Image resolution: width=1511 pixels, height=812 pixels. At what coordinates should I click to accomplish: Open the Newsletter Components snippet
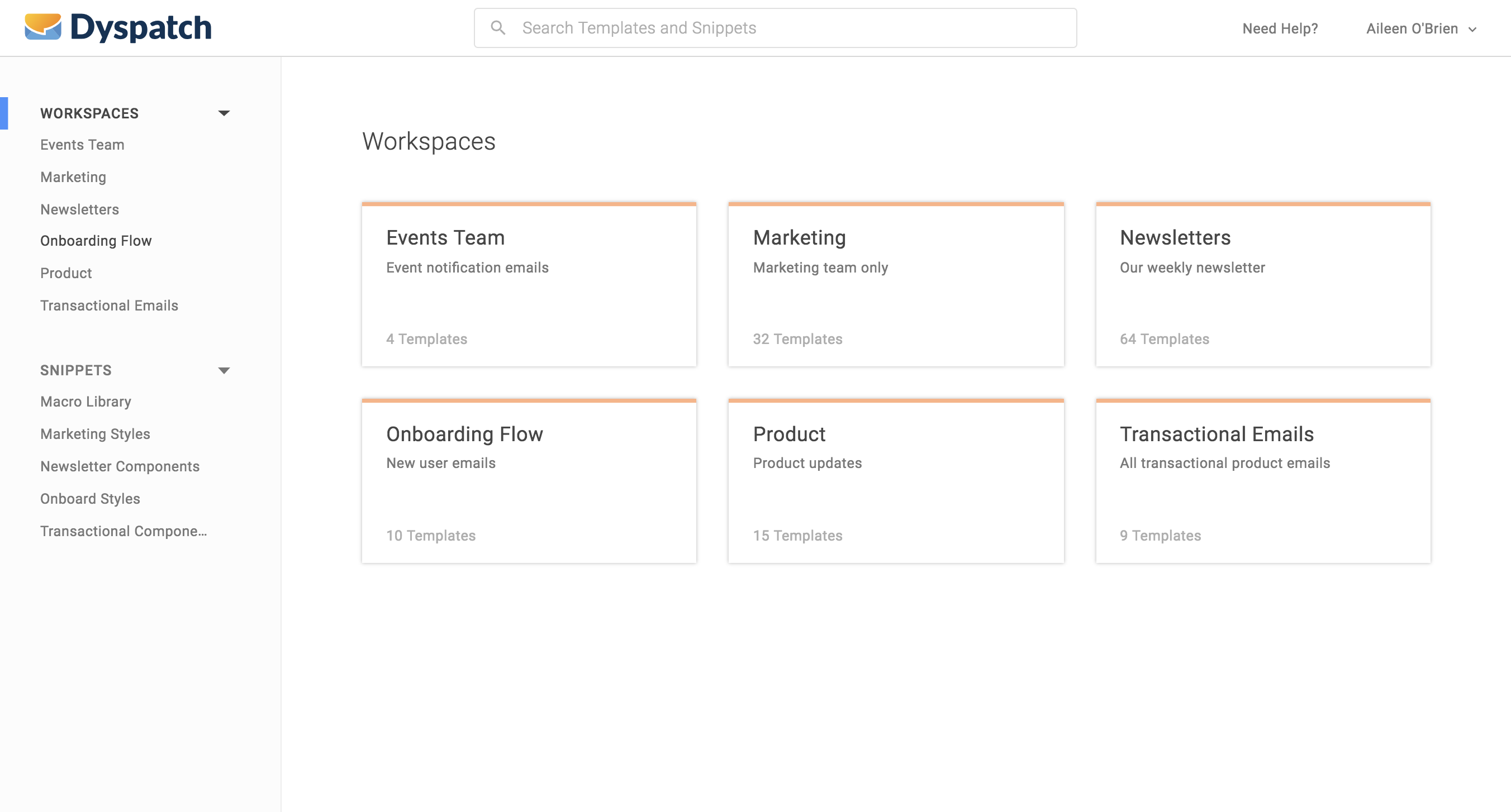click(120, 466)
